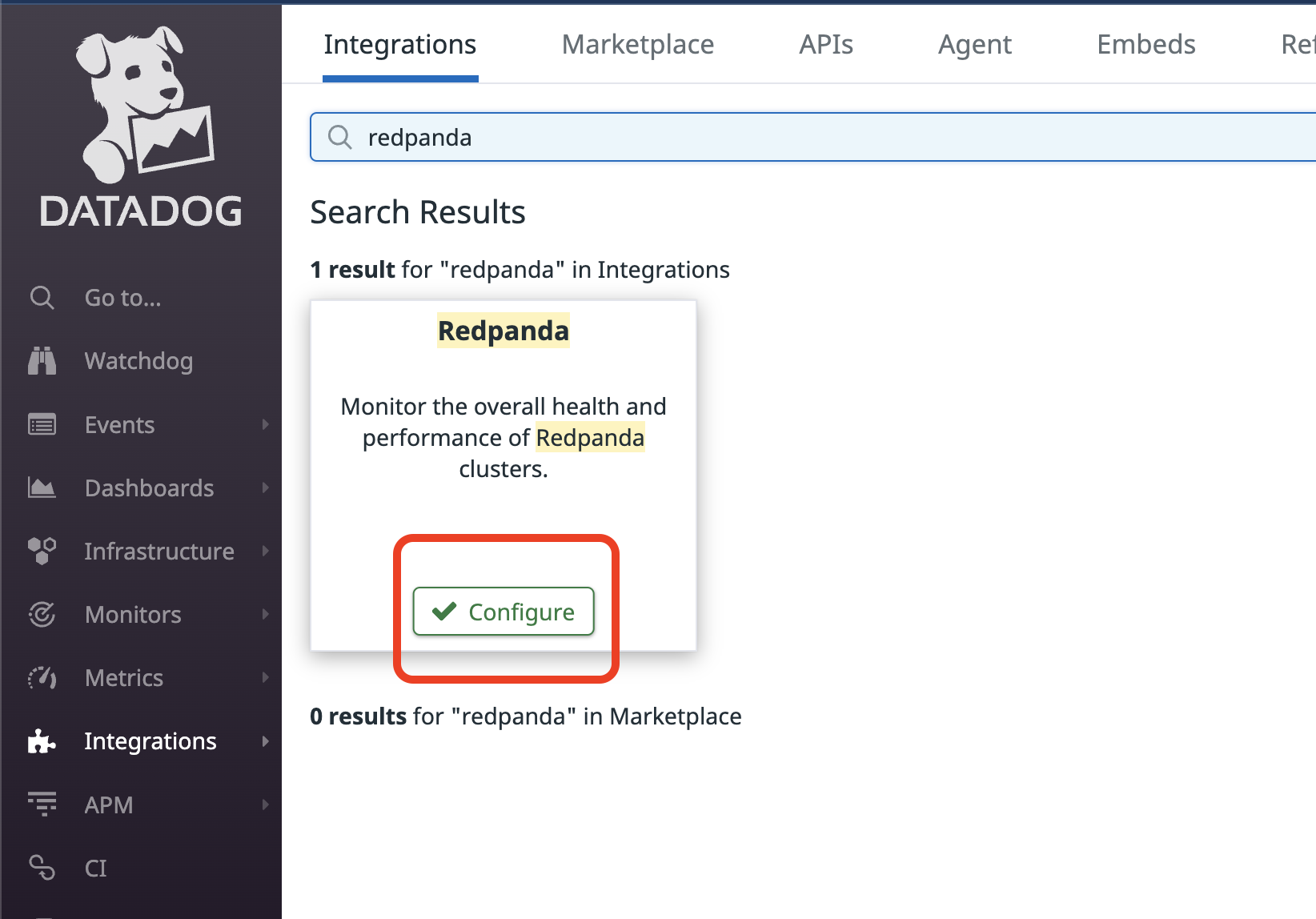The height and width of the screenshot is (919, 1316).
Task: Open the Agent tab
Action: tap(975, 45)
